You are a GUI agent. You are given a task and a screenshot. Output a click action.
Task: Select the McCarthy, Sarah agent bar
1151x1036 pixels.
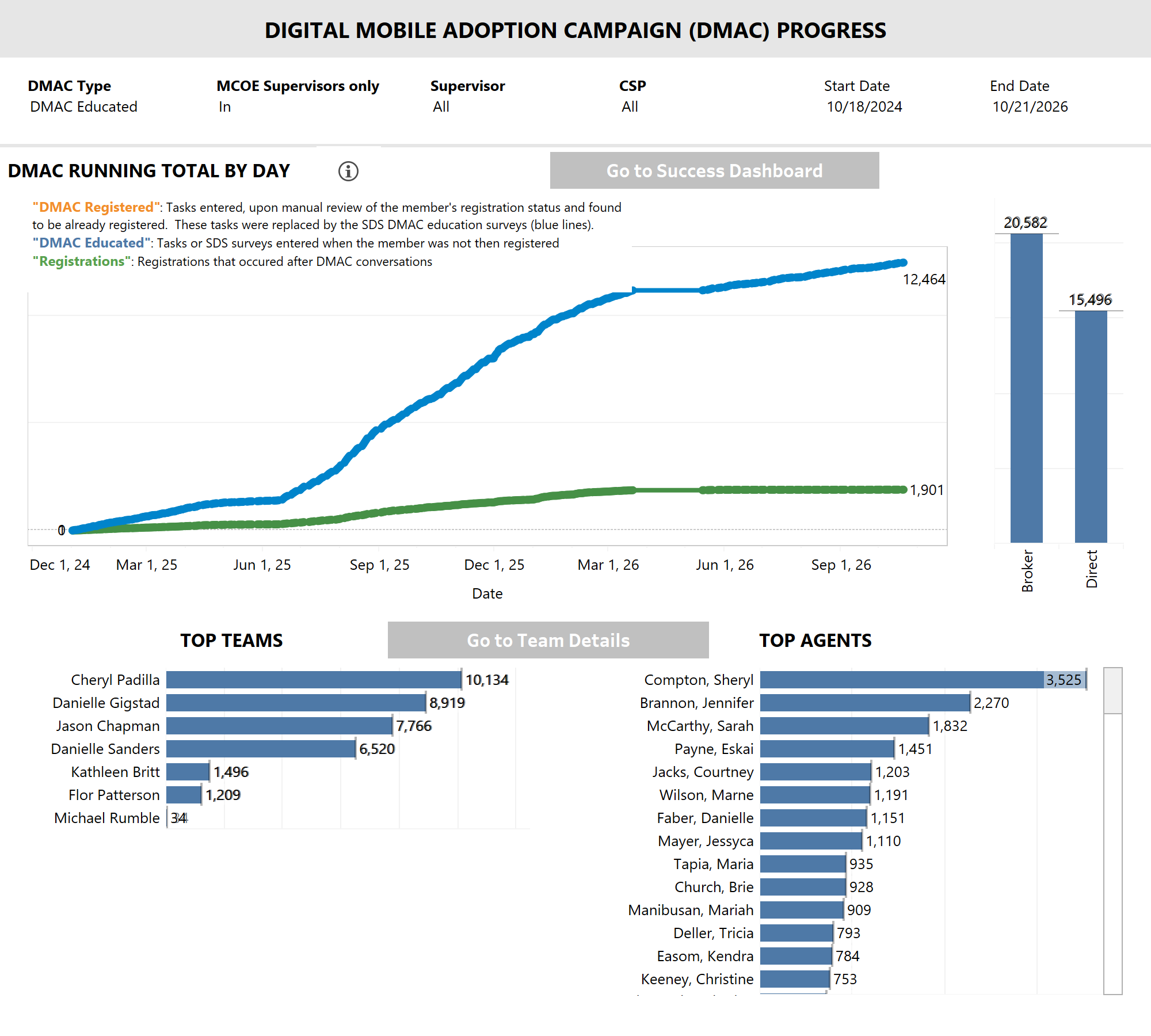pyautogui.click(x=844, y=726)
